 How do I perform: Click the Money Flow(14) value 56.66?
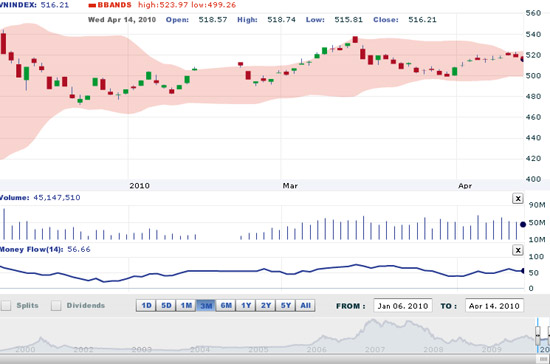(x=79, y=249)
